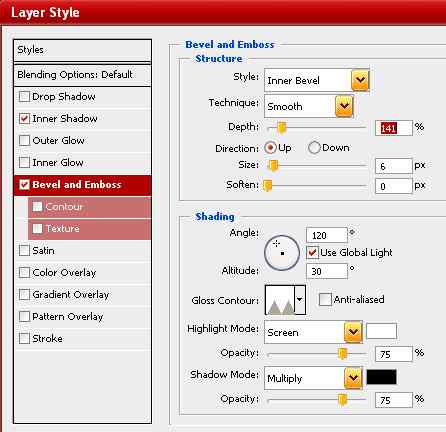Click the Gloss Contour curve thumbnail
446x432 pixels.
click(x=280, y=300)
